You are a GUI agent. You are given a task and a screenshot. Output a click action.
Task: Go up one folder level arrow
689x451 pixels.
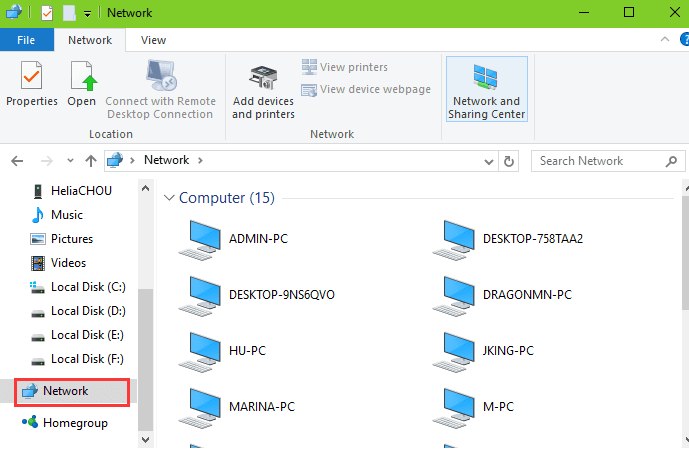coord(91,161)
